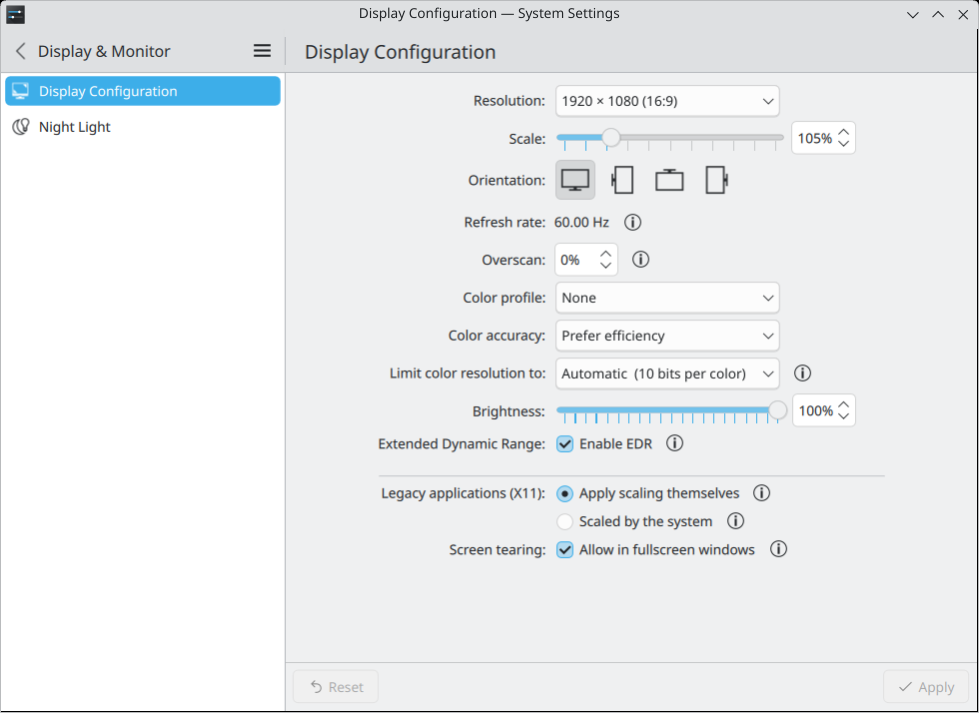Select Display Configuration in the sidebar
Screen dimensions: 979x713
[x=108, y=91]
